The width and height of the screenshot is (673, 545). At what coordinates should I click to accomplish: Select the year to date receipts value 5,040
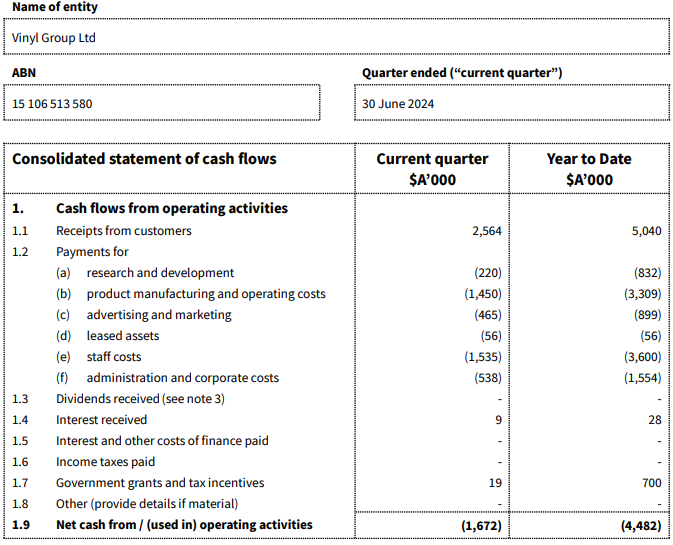pyautogui.click(x=646, y=231)
